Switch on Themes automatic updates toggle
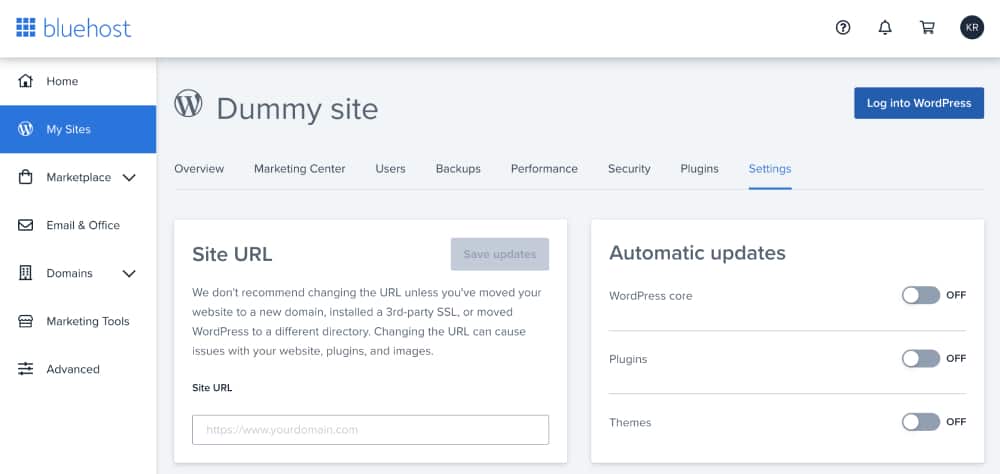The height and width of the screenshot is (474, 1000). [x=920, y=422]
